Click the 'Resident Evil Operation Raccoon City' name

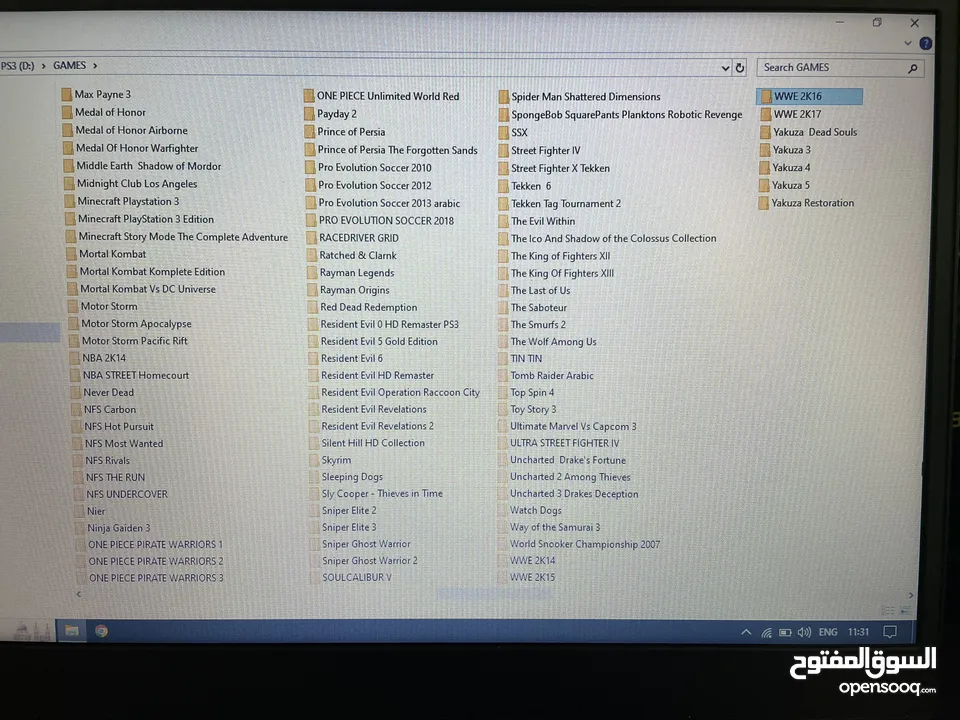point(400,392)
